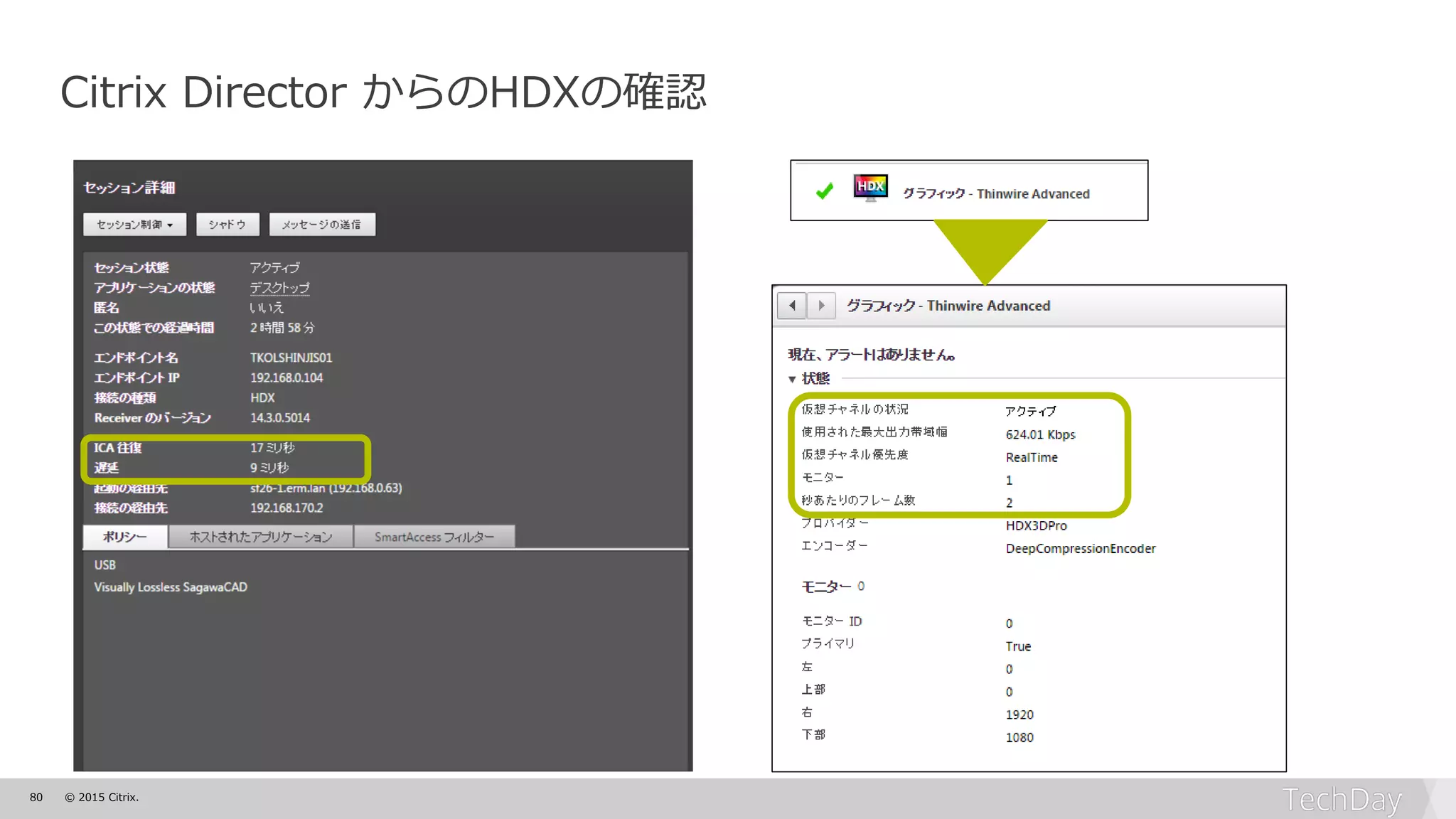Click the メッセージの送信 button
The height and width of the screenshot is (819, 1456).
coord(322,225)
